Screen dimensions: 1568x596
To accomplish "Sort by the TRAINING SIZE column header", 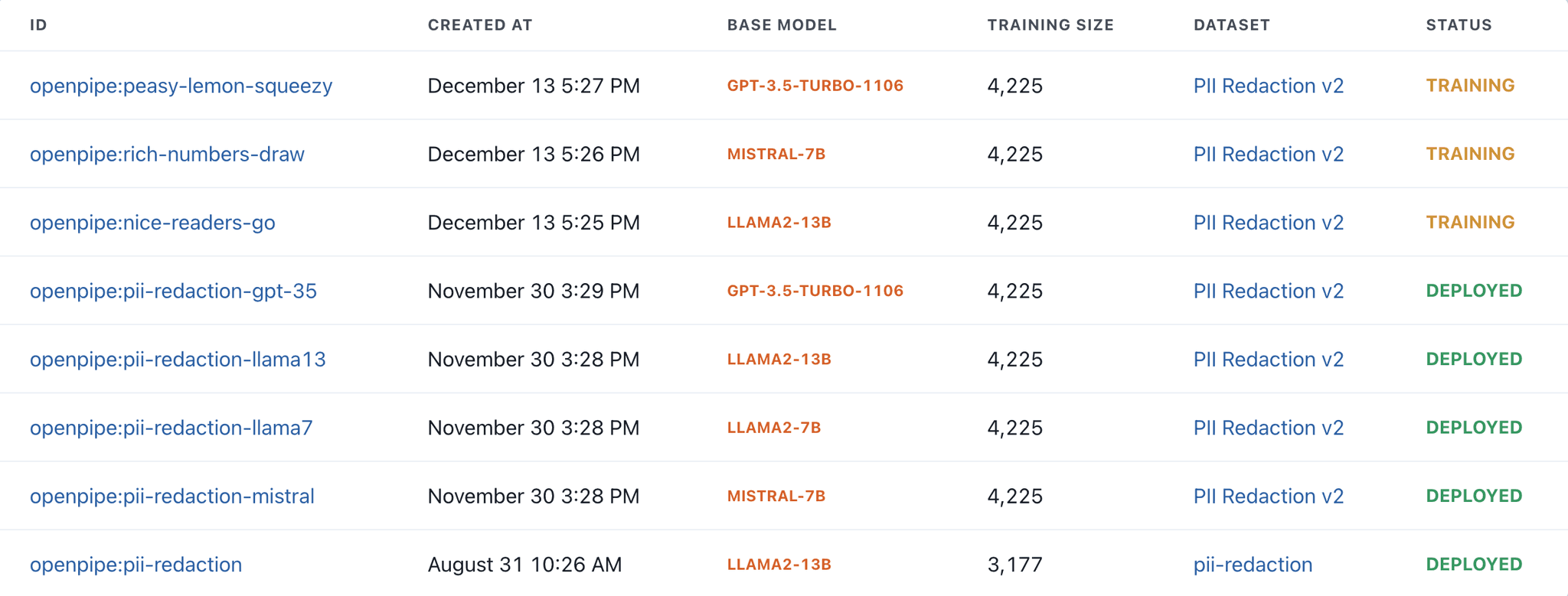I will 1050,24.
